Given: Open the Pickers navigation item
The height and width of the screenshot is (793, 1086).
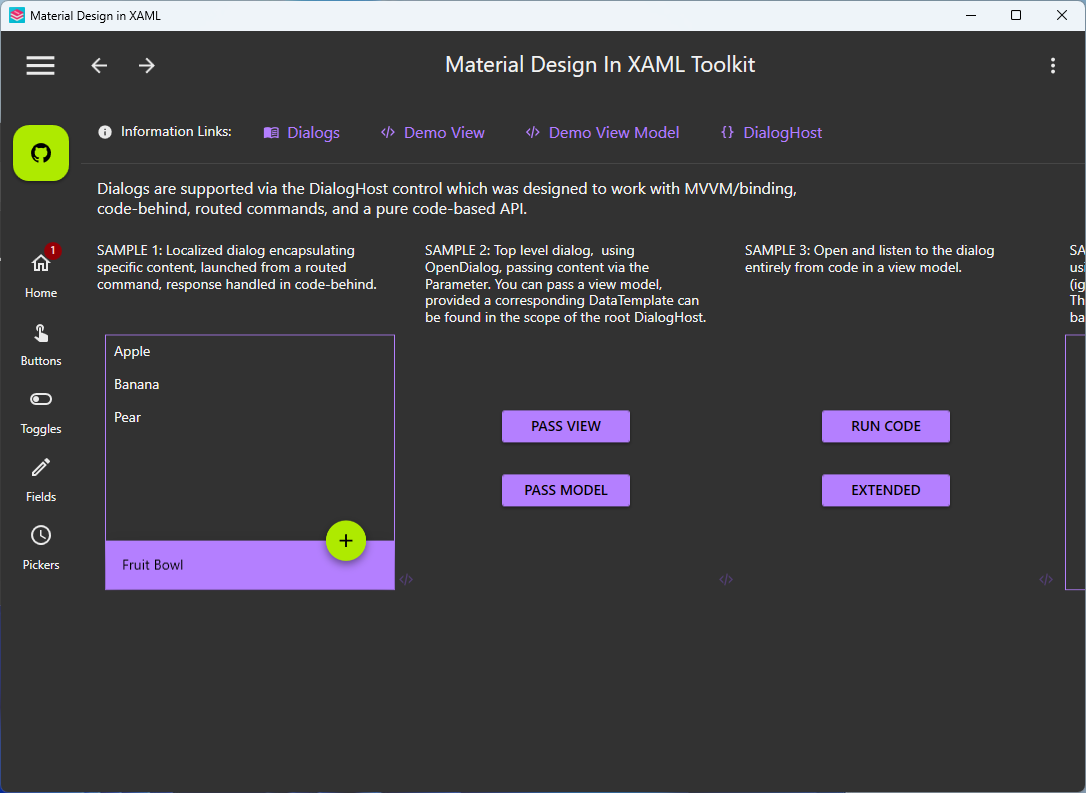Looking at the screenshot, I should (x=41, y=548).
